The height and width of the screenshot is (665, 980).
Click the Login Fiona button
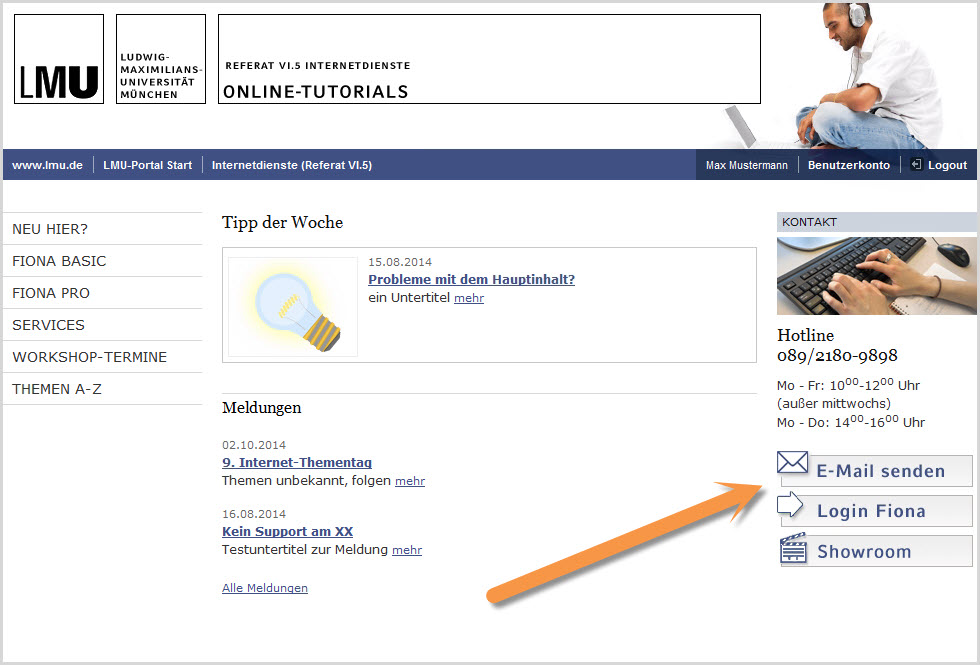[876, 511]
